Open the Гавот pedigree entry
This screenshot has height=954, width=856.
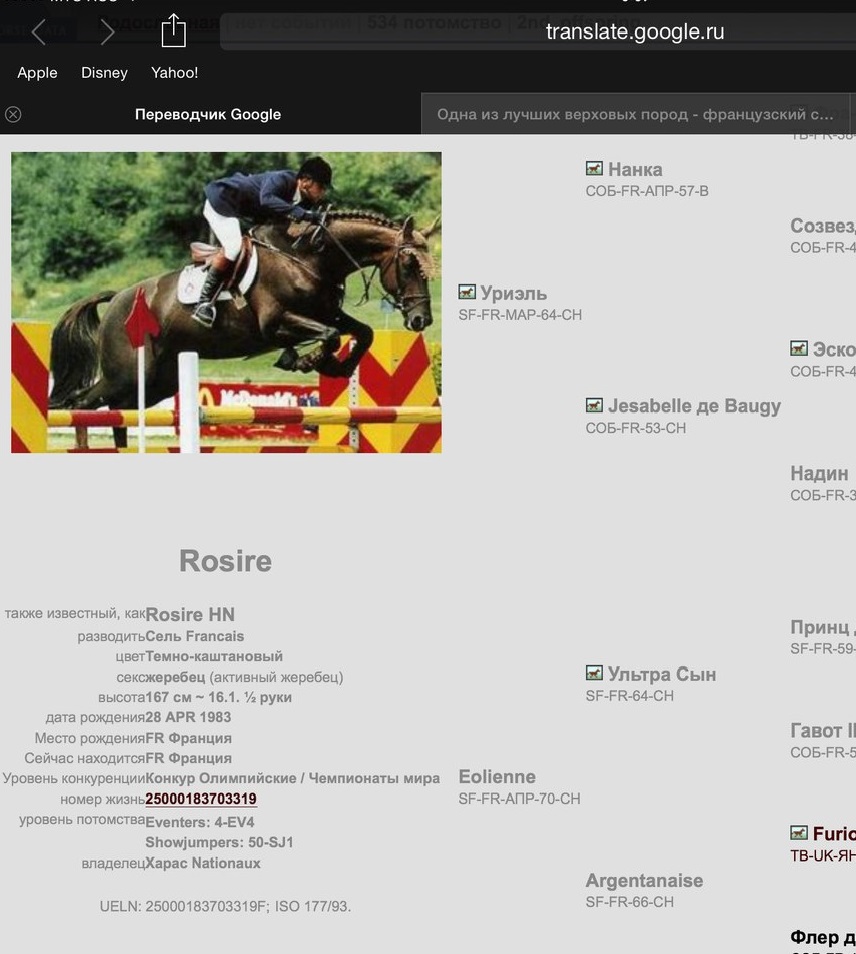[x=823, y=730]
